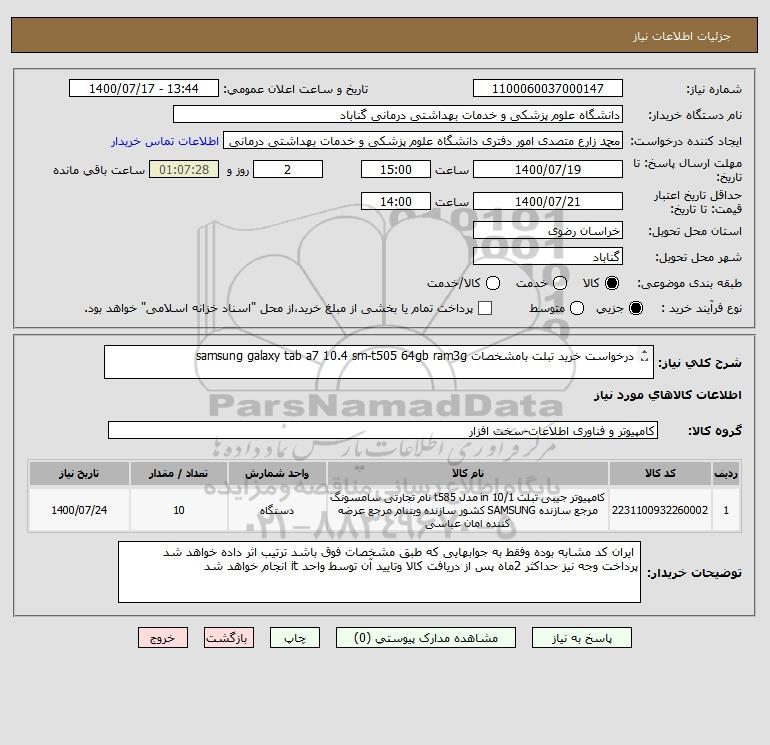
Task: Open the اطلاعات تماس خریدار link
Action: [x=165, y=141]
